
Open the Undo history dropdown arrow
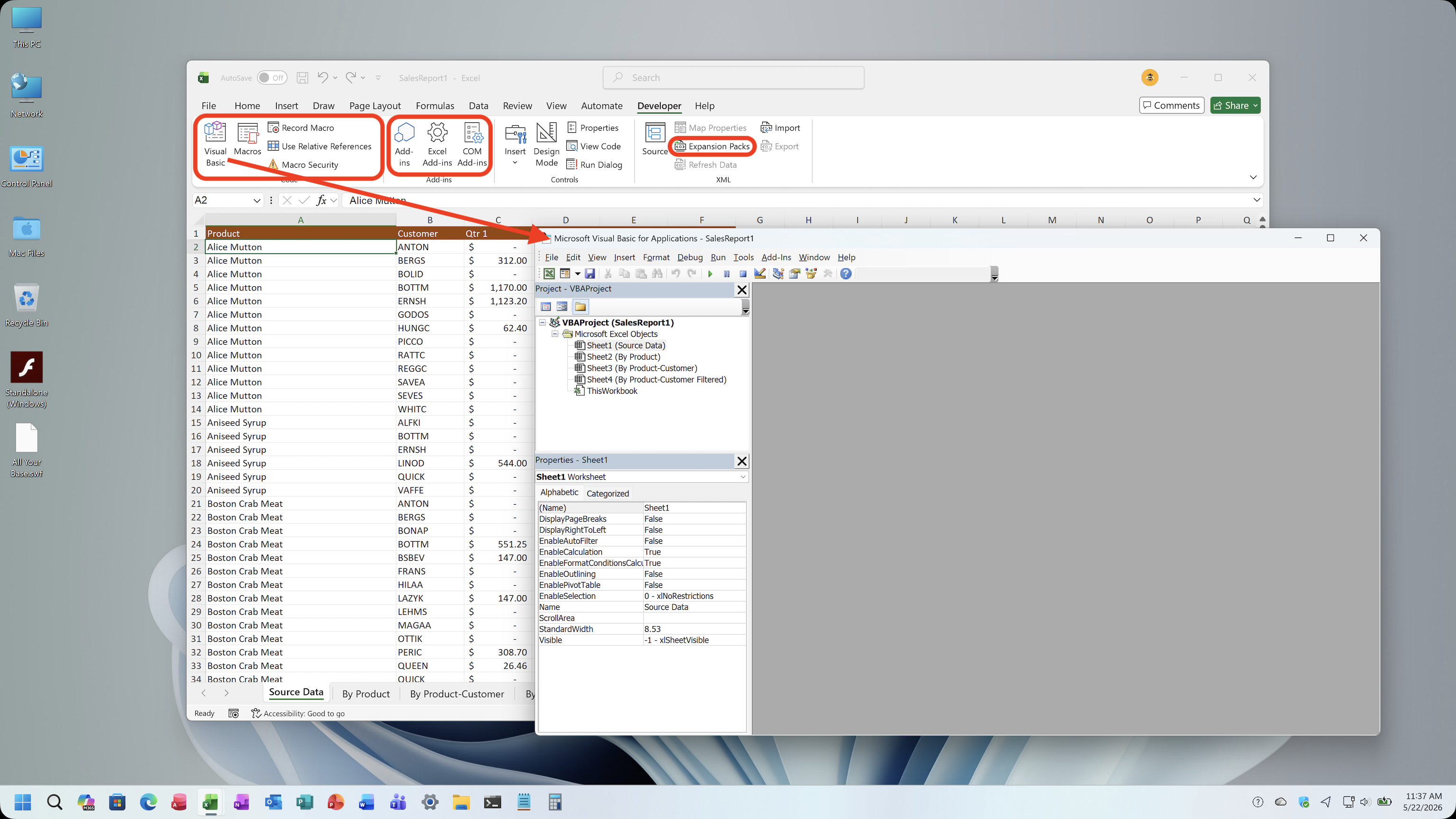tap(335, 78)
